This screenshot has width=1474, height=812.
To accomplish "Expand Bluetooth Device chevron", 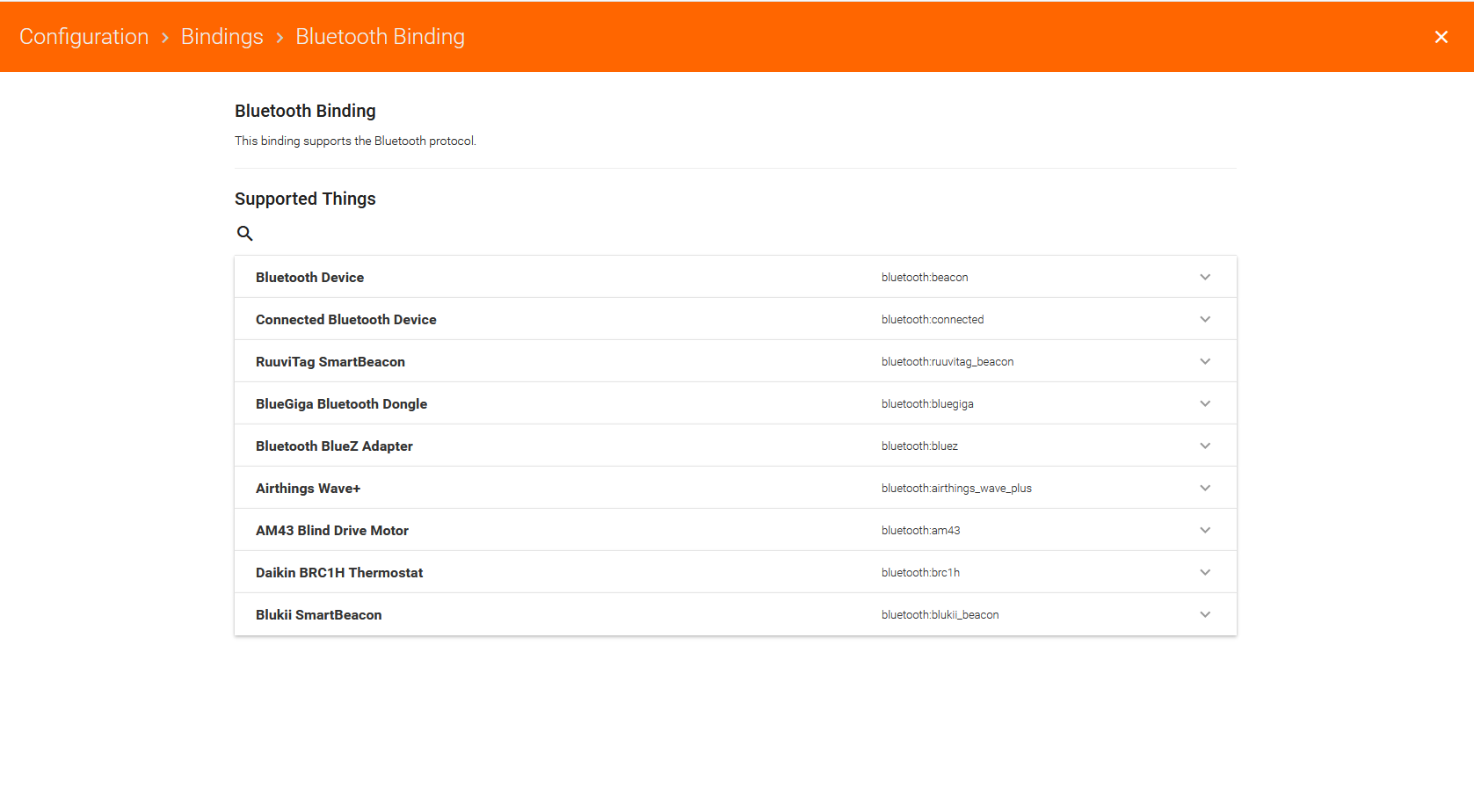I will coord(1205,278).
